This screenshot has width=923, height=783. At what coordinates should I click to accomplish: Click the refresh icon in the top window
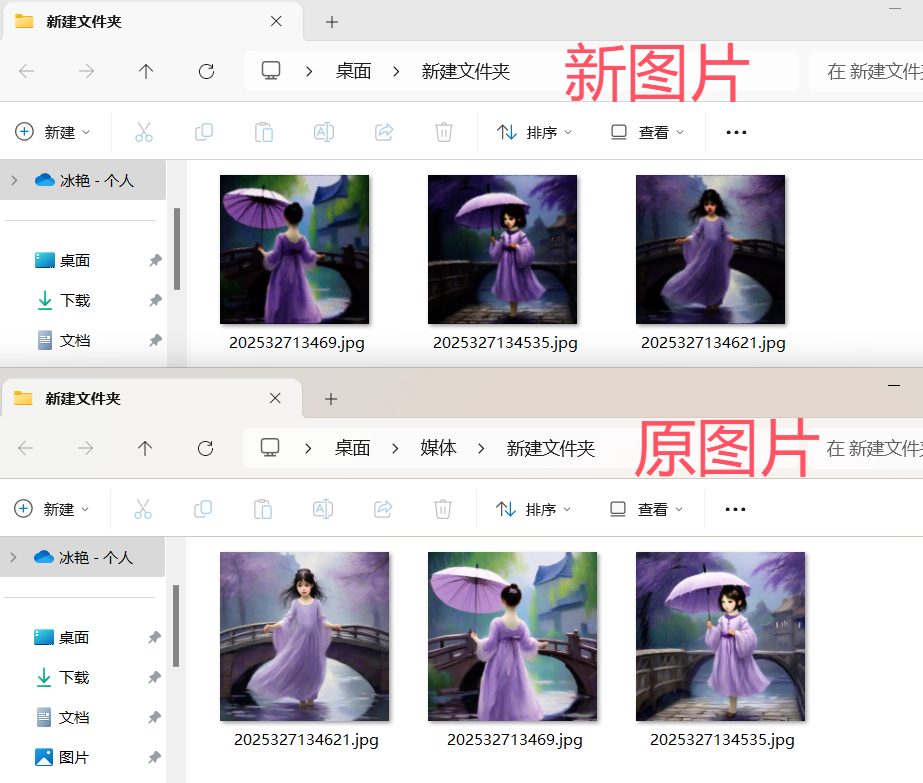click(x=206, y=71)
